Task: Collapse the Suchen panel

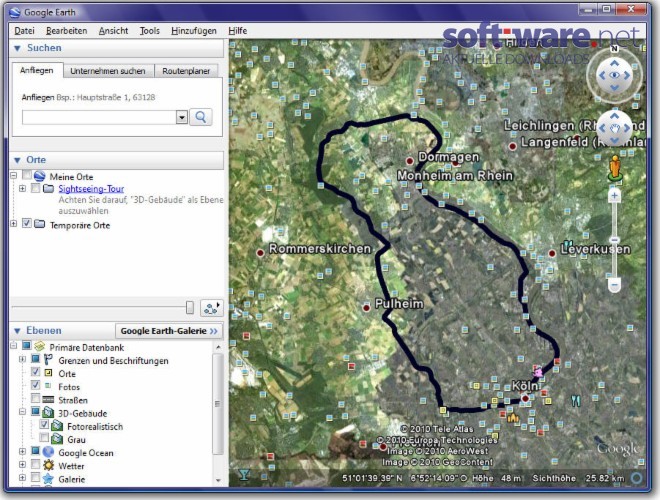Action: coord(17,48)
